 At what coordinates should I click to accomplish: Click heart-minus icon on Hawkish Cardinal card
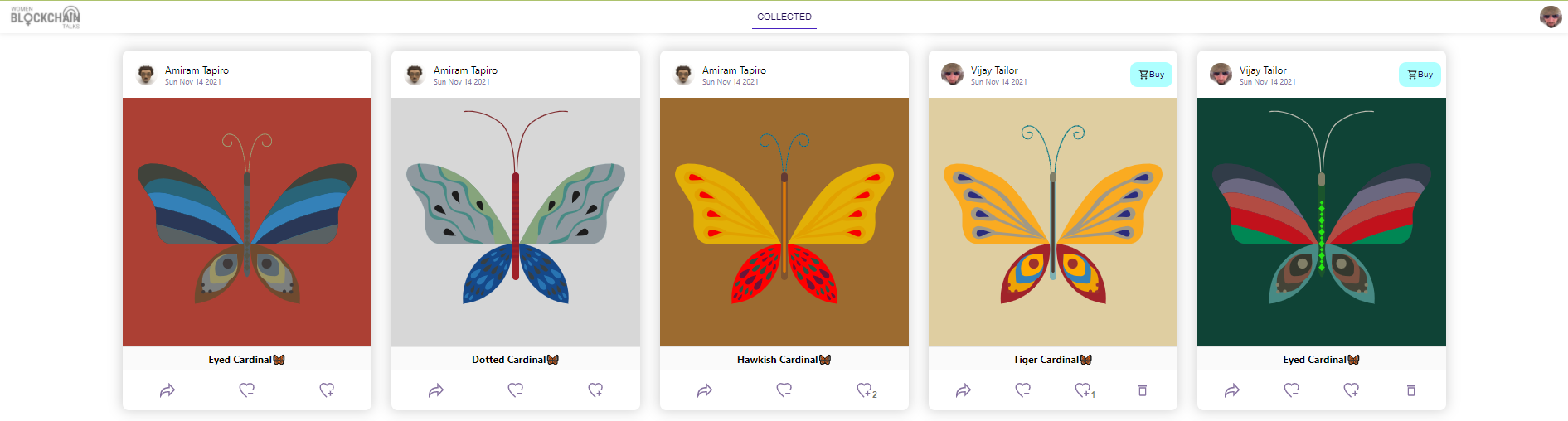784,390
